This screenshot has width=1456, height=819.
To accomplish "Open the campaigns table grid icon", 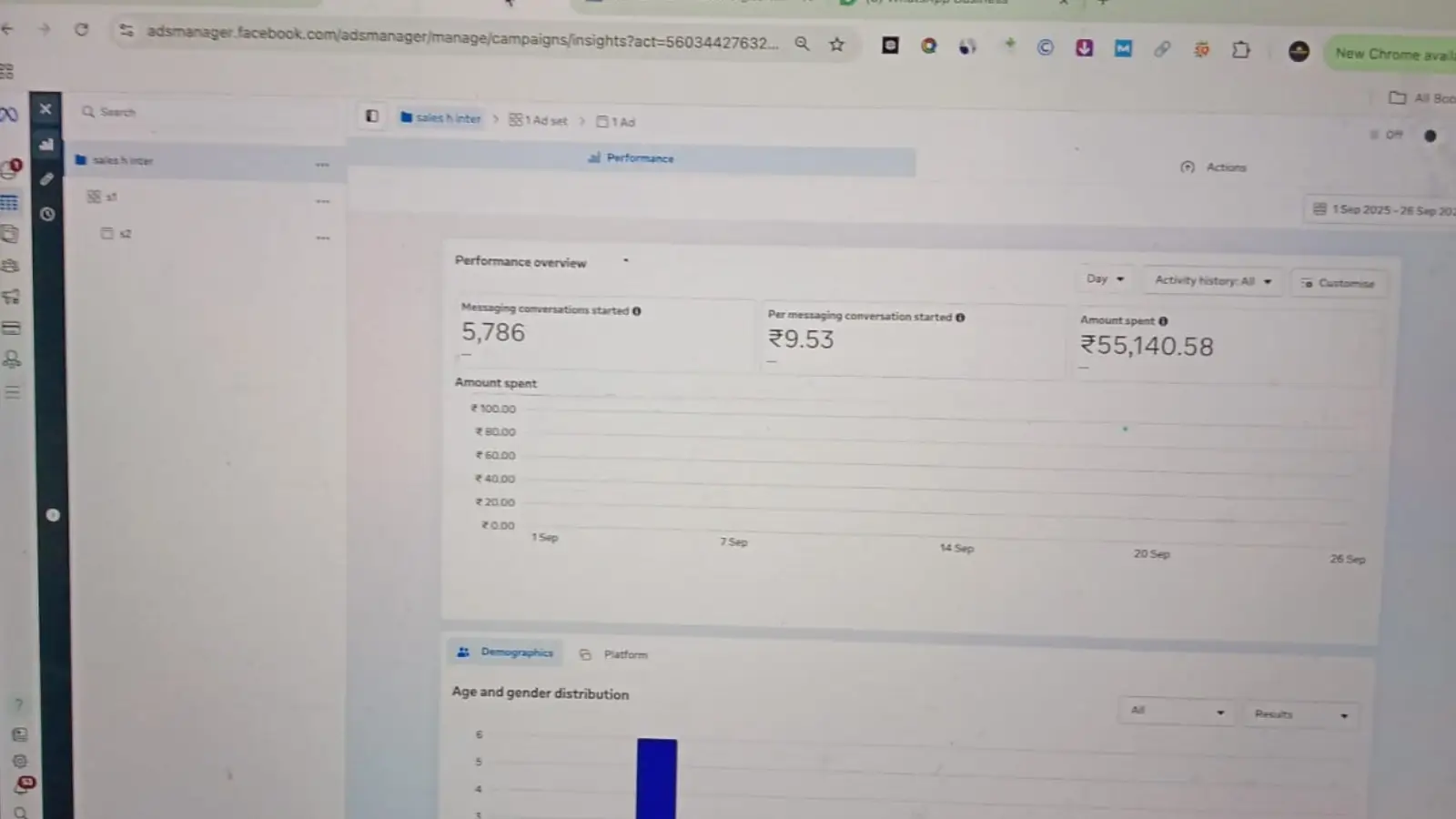I will click(x=10, y=203).
